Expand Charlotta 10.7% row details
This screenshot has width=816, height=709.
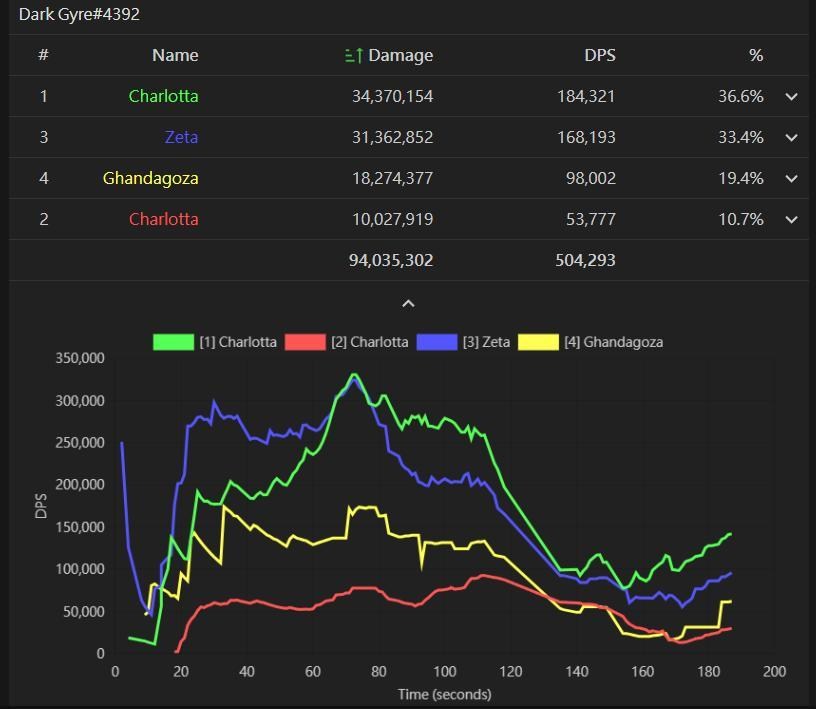[791, 220]
